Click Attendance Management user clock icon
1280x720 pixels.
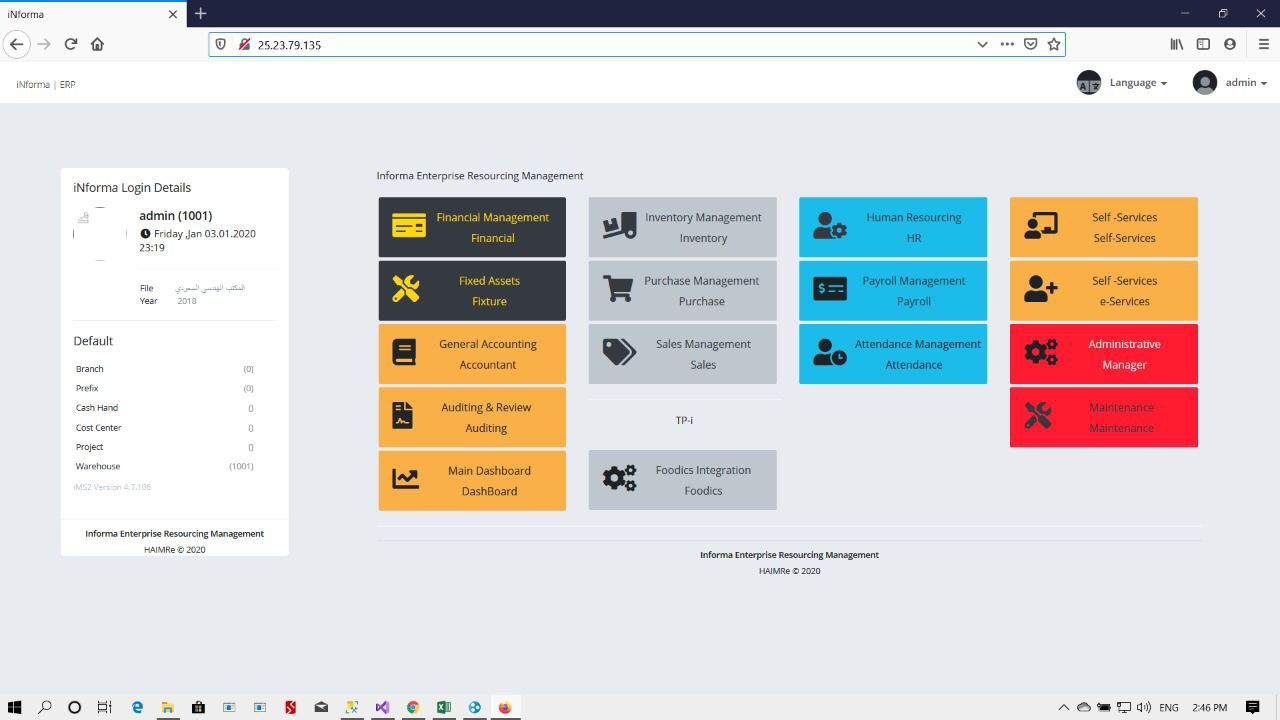(829, 352)
